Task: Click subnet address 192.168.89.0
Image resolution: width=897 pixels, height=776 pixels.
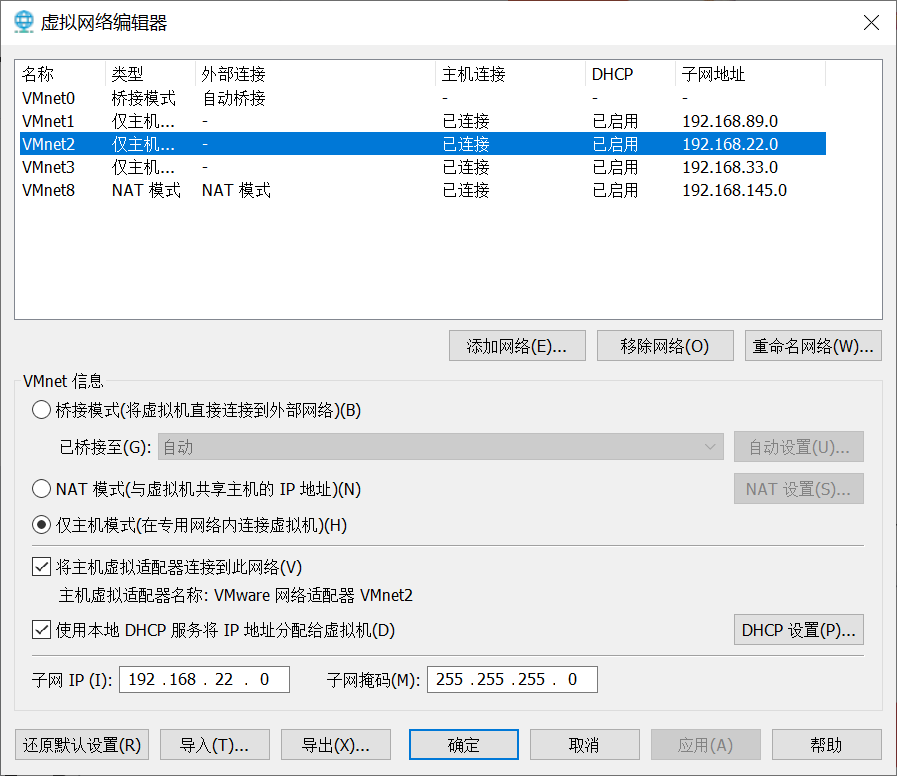Action: pos(730,121)
